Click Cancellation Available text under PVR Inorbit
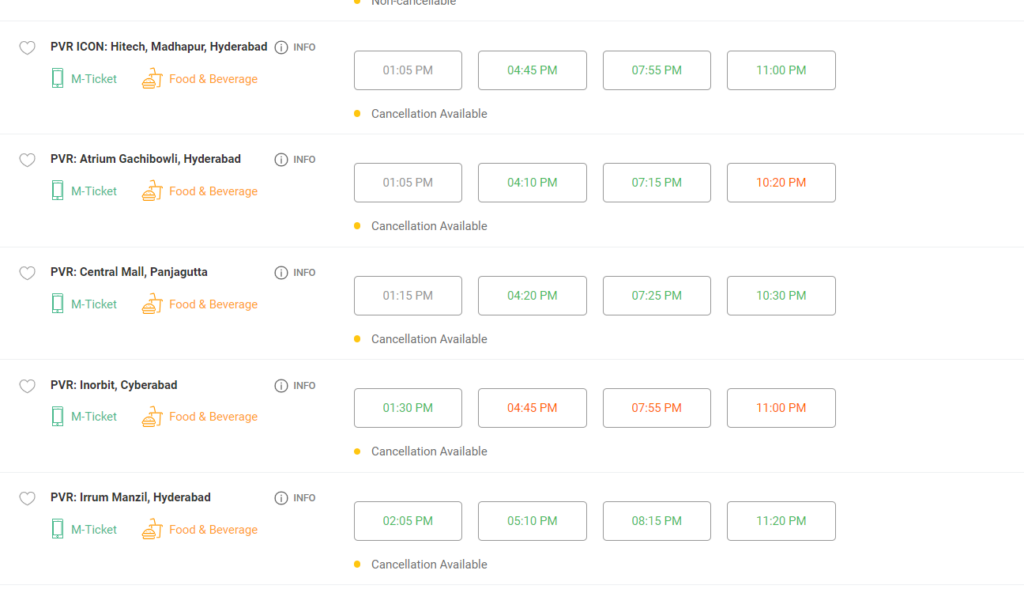This screenshot has height=593, width=1024. pos(429,451)
